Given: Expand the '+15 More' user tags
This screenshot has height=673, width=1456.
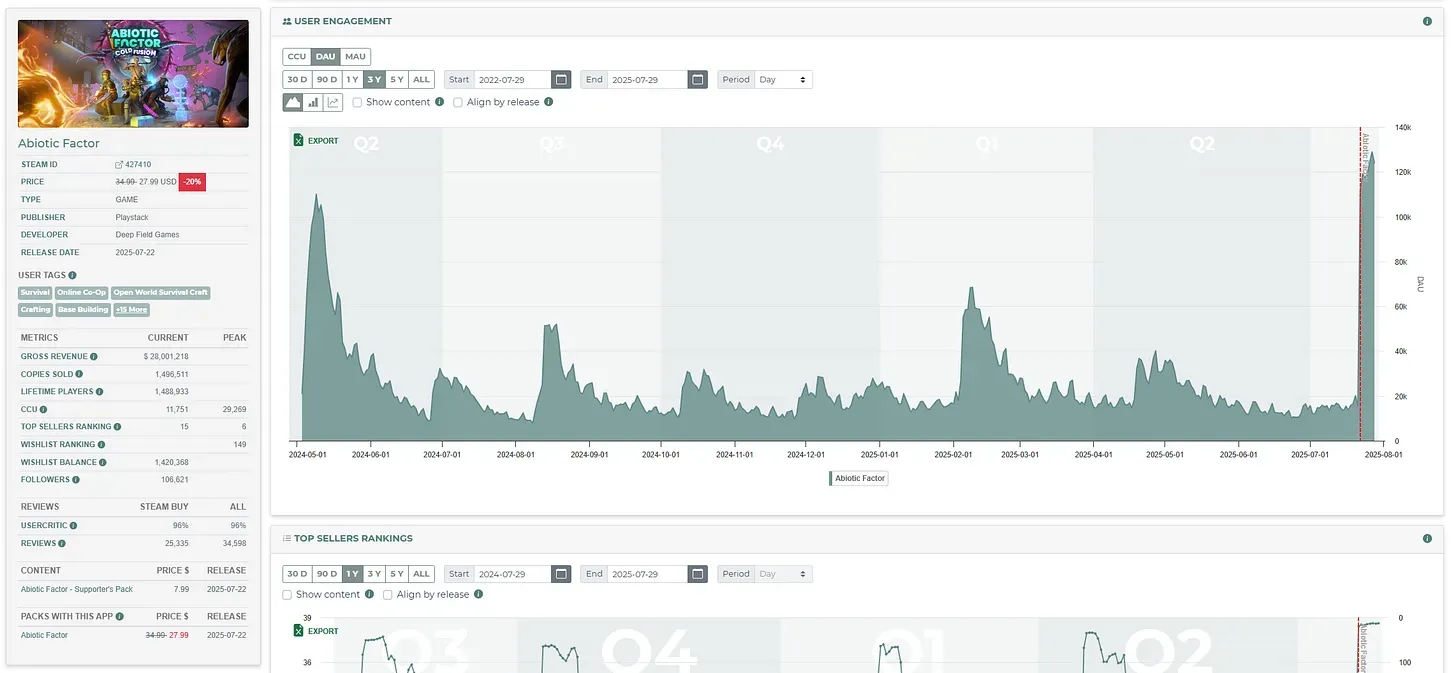Looking at the screenshot, I should 131,310.
